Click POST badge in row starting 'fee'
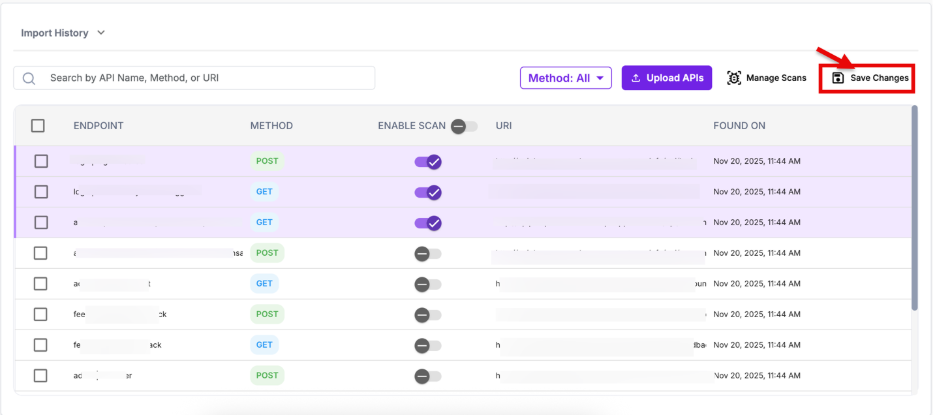Viewport: 936px width, 415px height. pyautogui.click(x=267, y=314)
